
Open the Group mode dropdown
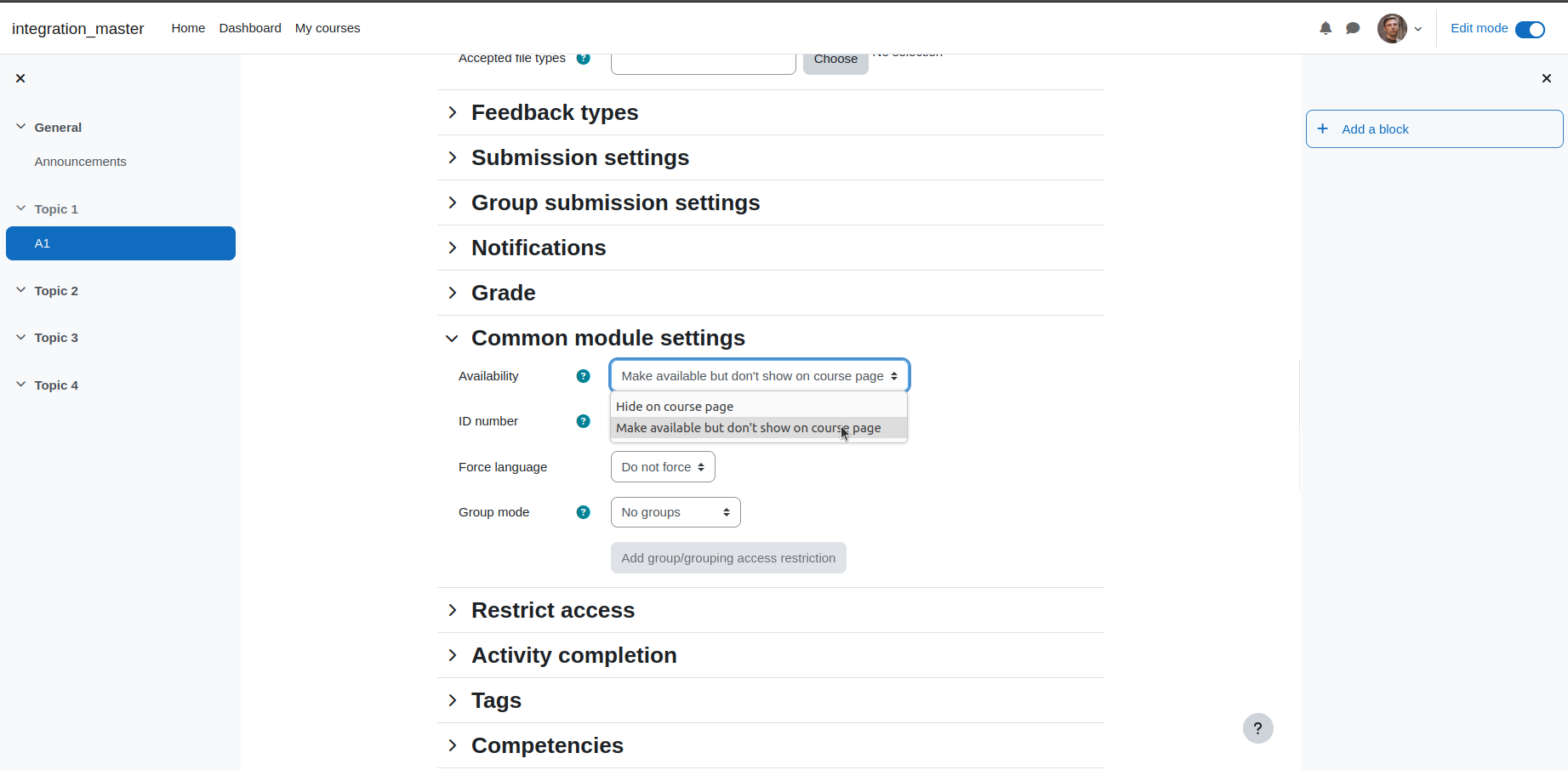tap(676, 512)
